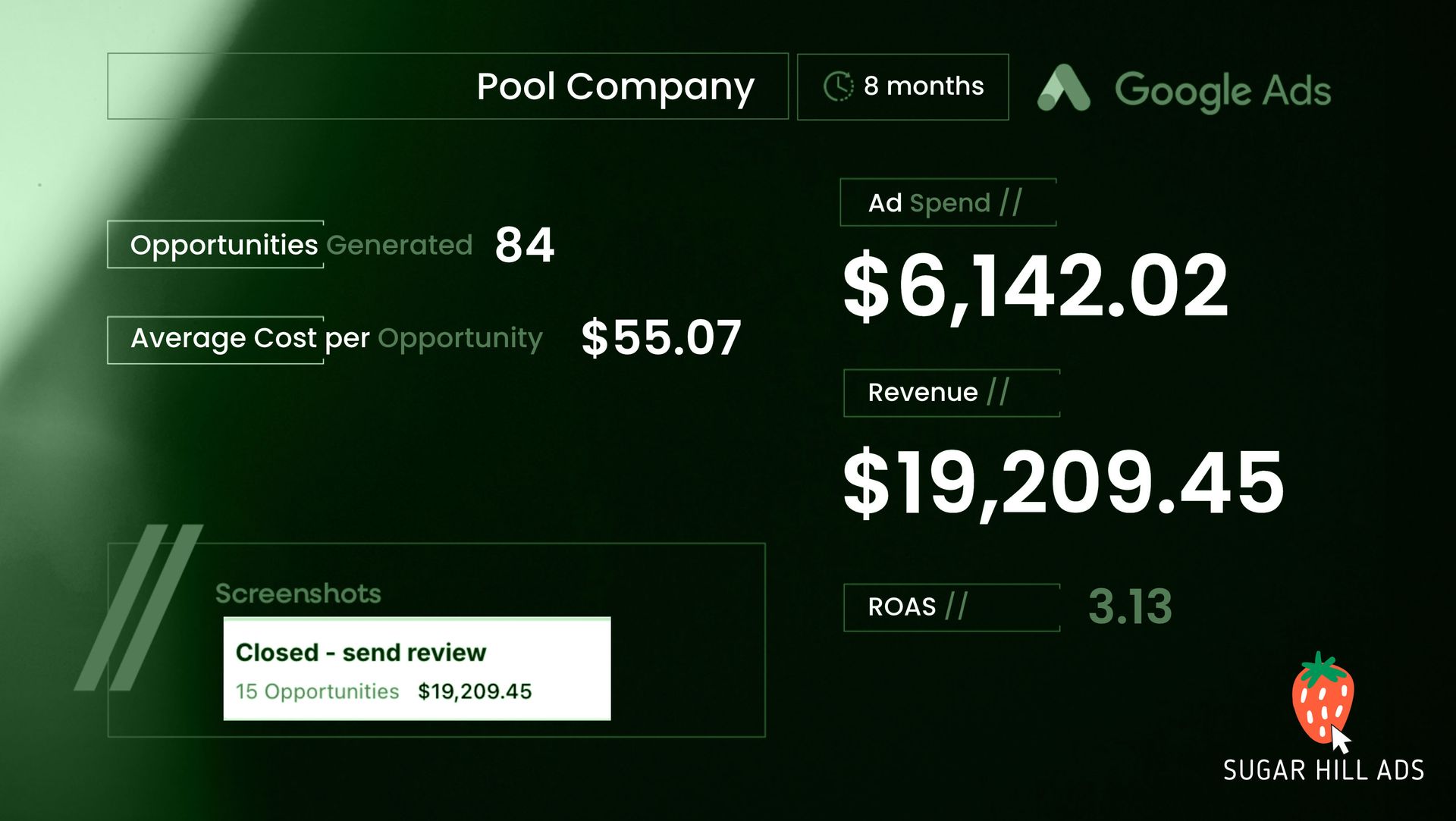Click the SUGAR HILL ADS text
This screenshot has width=1456, height=821.
tap(1323, 770)
